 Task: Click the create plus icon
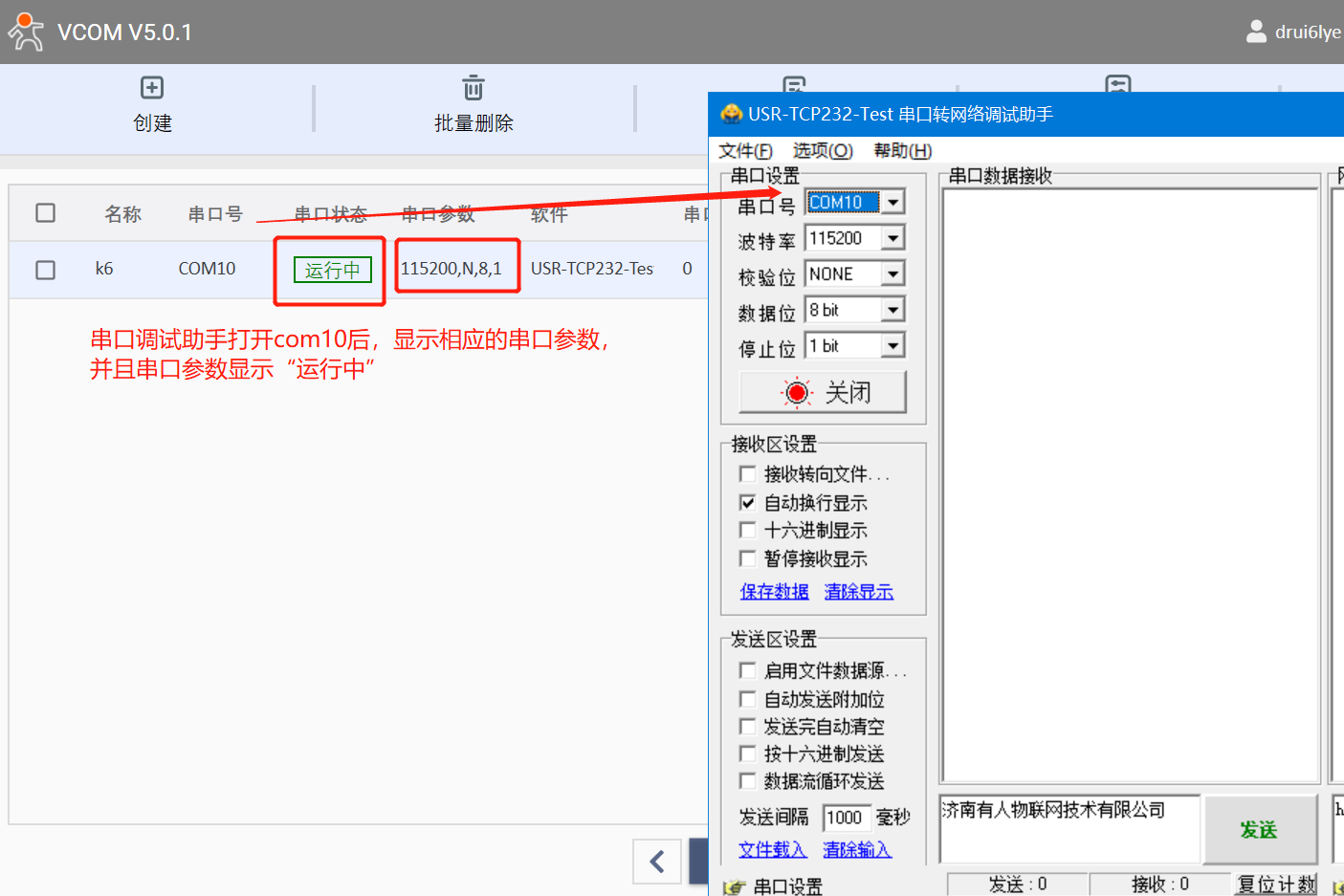pyautogui.click(x=152, y=88)
